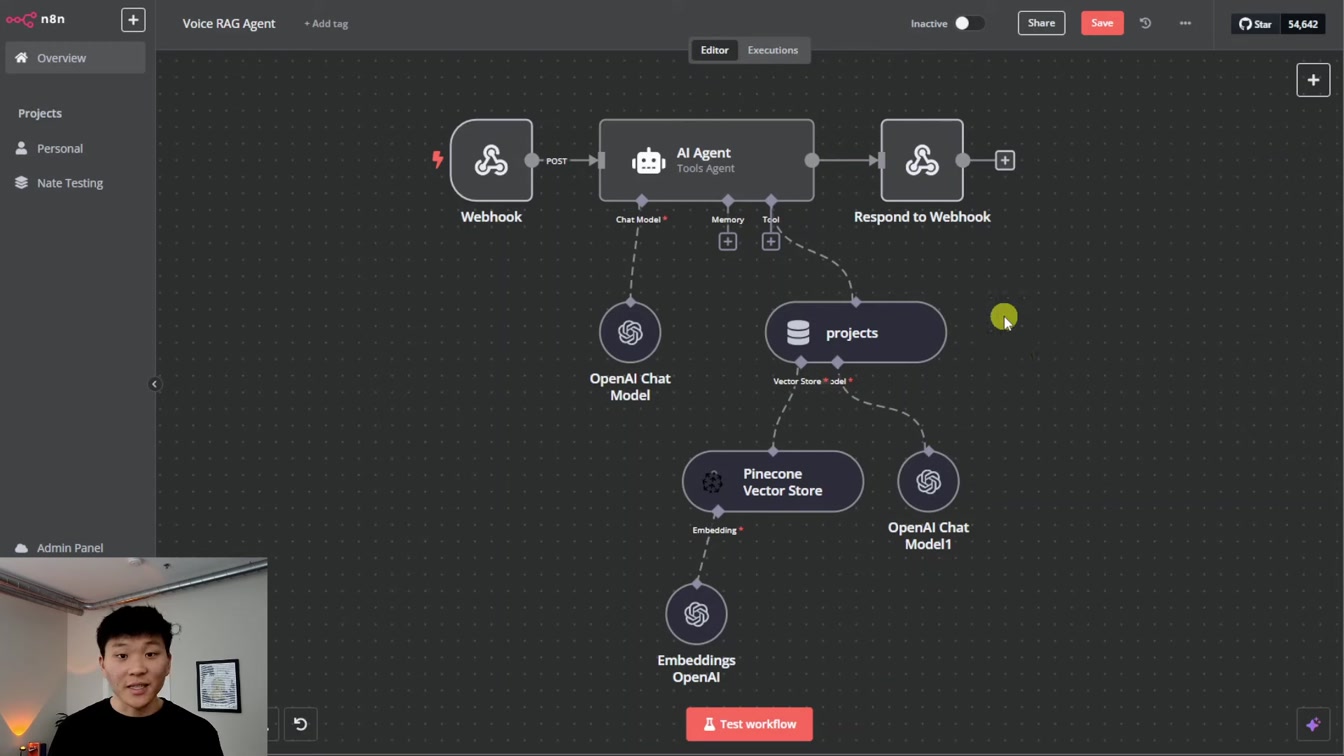Viewport: 1344px width, 756px height.
Task: Open the AI assistant sparkle button
Action: (1313, 724)
